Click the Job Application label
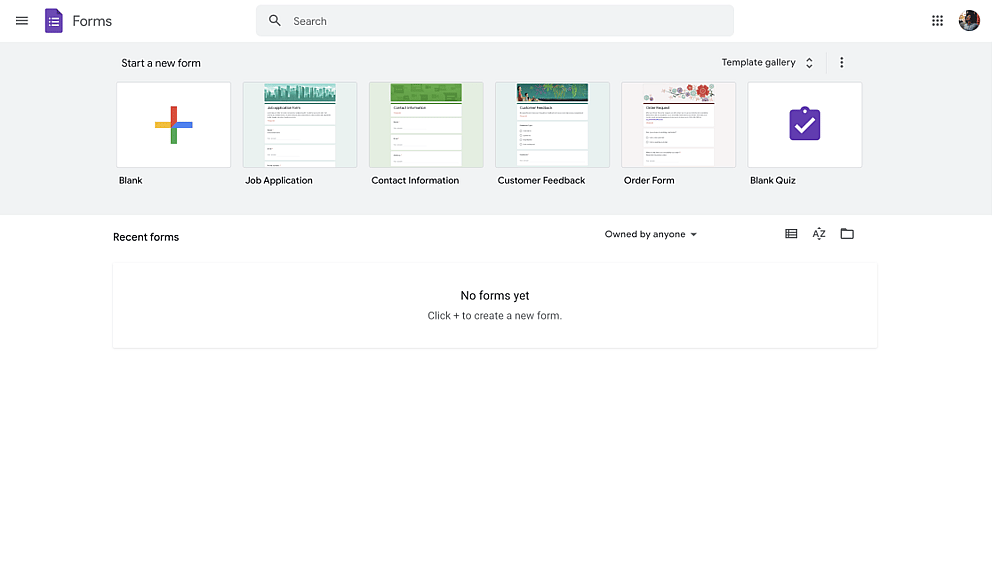The width and height of the screenshot is (1000, 570). pyautogui.click(x=279, y=180)
